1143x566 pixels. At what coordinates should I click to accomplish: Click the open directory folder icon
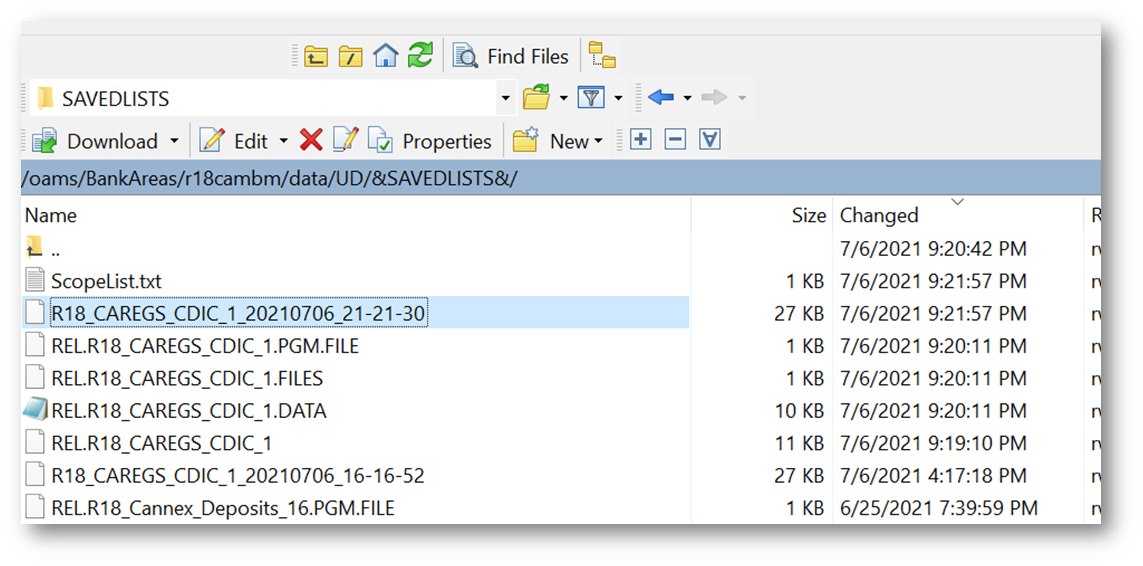[537, 98]
